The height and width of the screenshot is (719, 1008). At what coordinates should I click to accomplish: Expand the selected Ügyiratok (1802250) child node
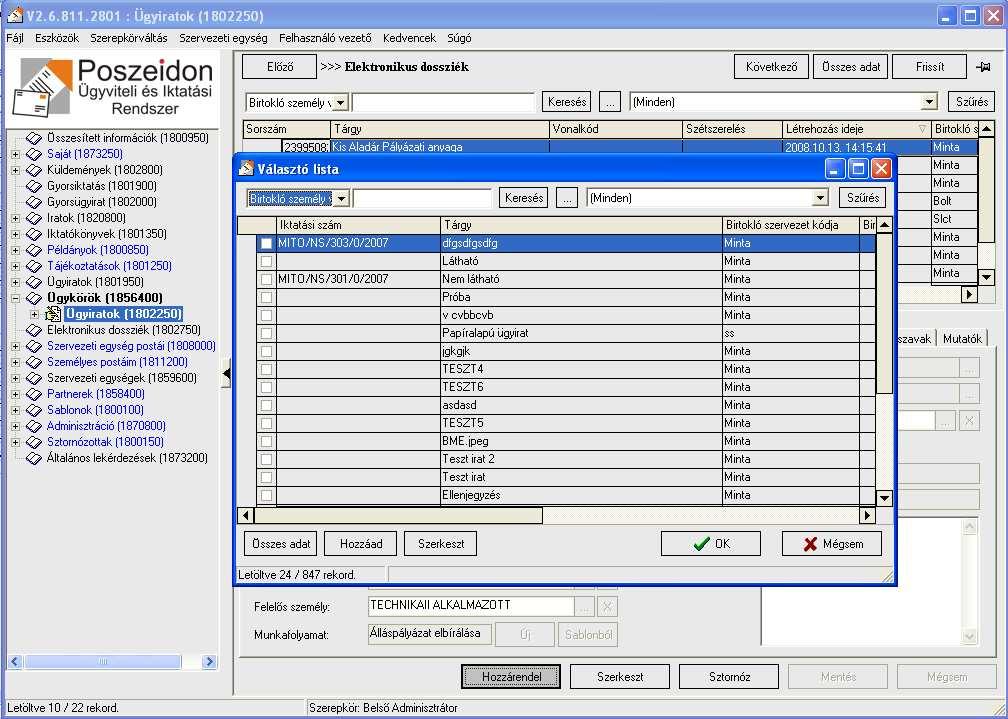(35, 314)
